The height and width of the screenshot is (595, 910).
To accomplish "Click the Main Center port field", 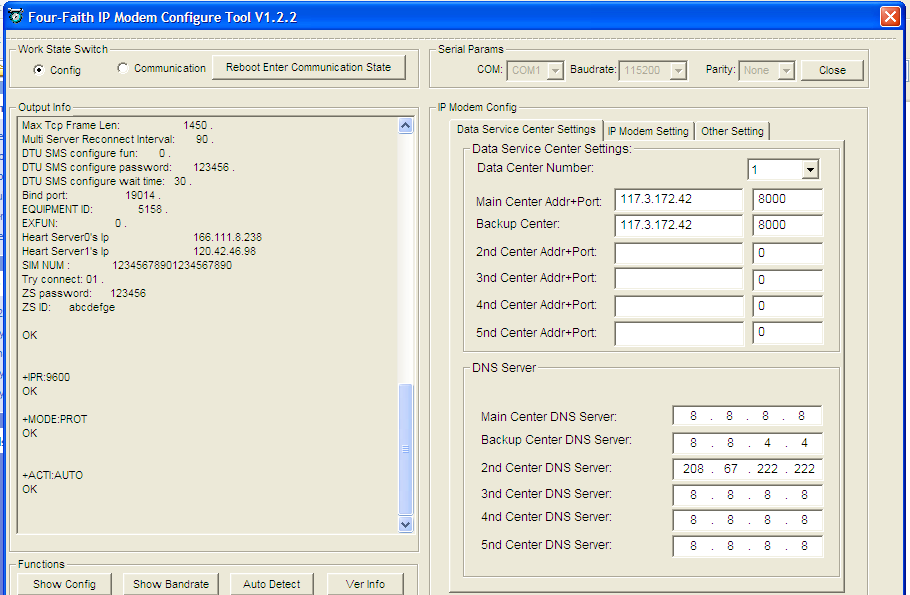I will tap(788, 199).
